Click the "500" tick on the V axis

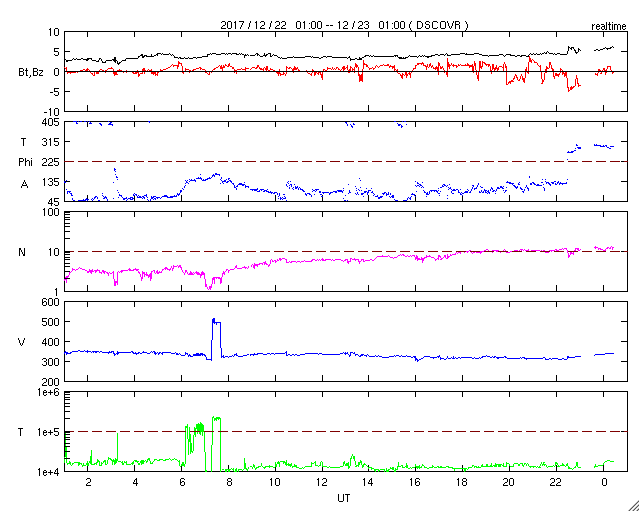tap(52, 322)
